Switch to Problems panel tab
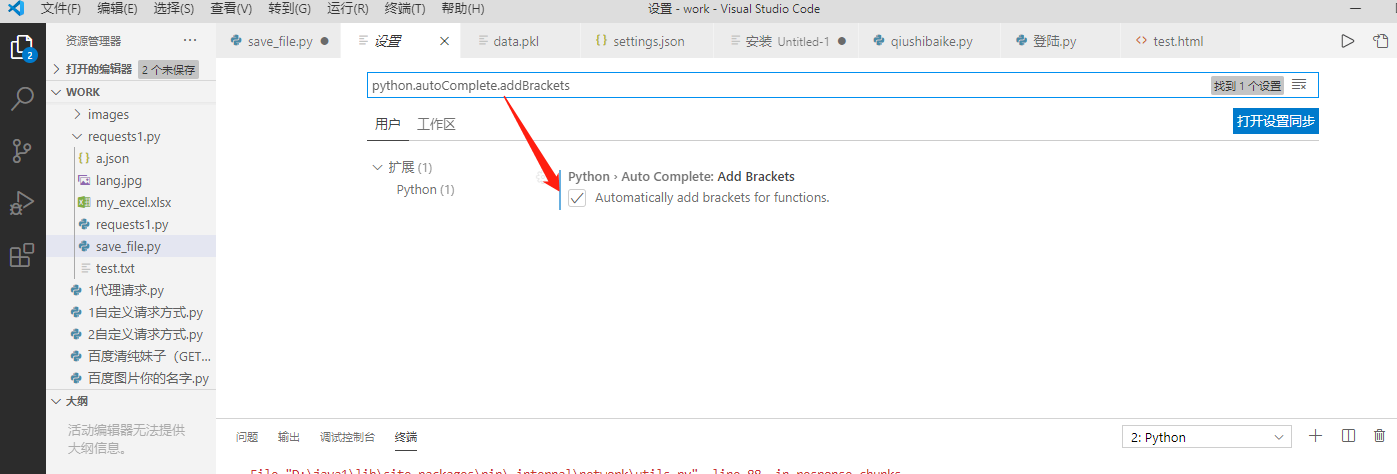 coord(247,437)
